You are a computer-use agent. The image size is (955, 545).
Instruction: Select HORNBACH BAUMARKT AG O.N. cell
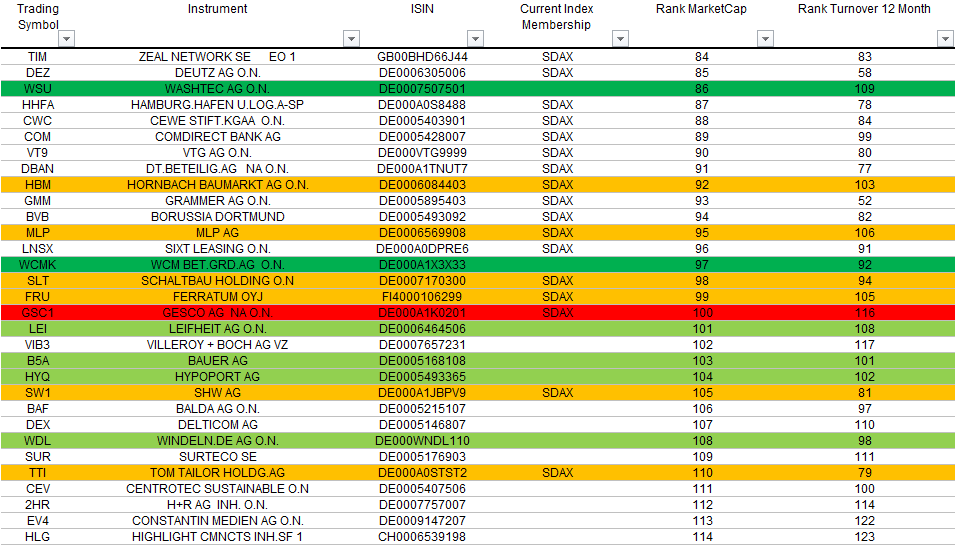[x=217, y=185]
